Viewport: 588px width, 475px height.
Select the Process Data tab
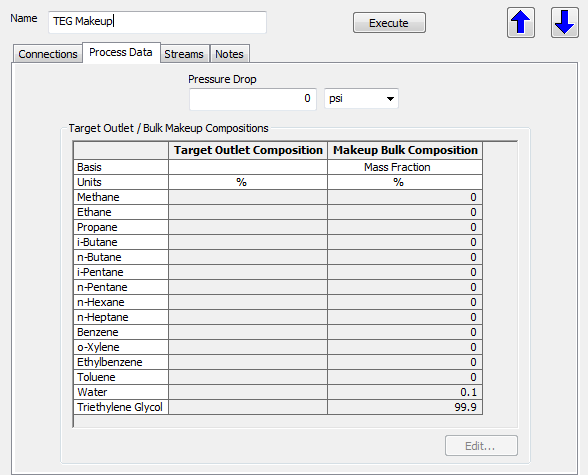pos(121,52)
